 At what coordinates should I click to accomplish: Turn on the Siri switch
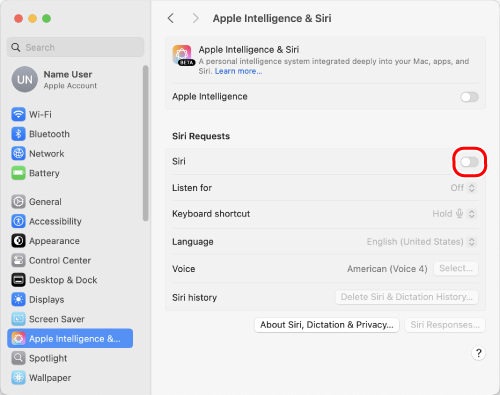tap(469, 162)
